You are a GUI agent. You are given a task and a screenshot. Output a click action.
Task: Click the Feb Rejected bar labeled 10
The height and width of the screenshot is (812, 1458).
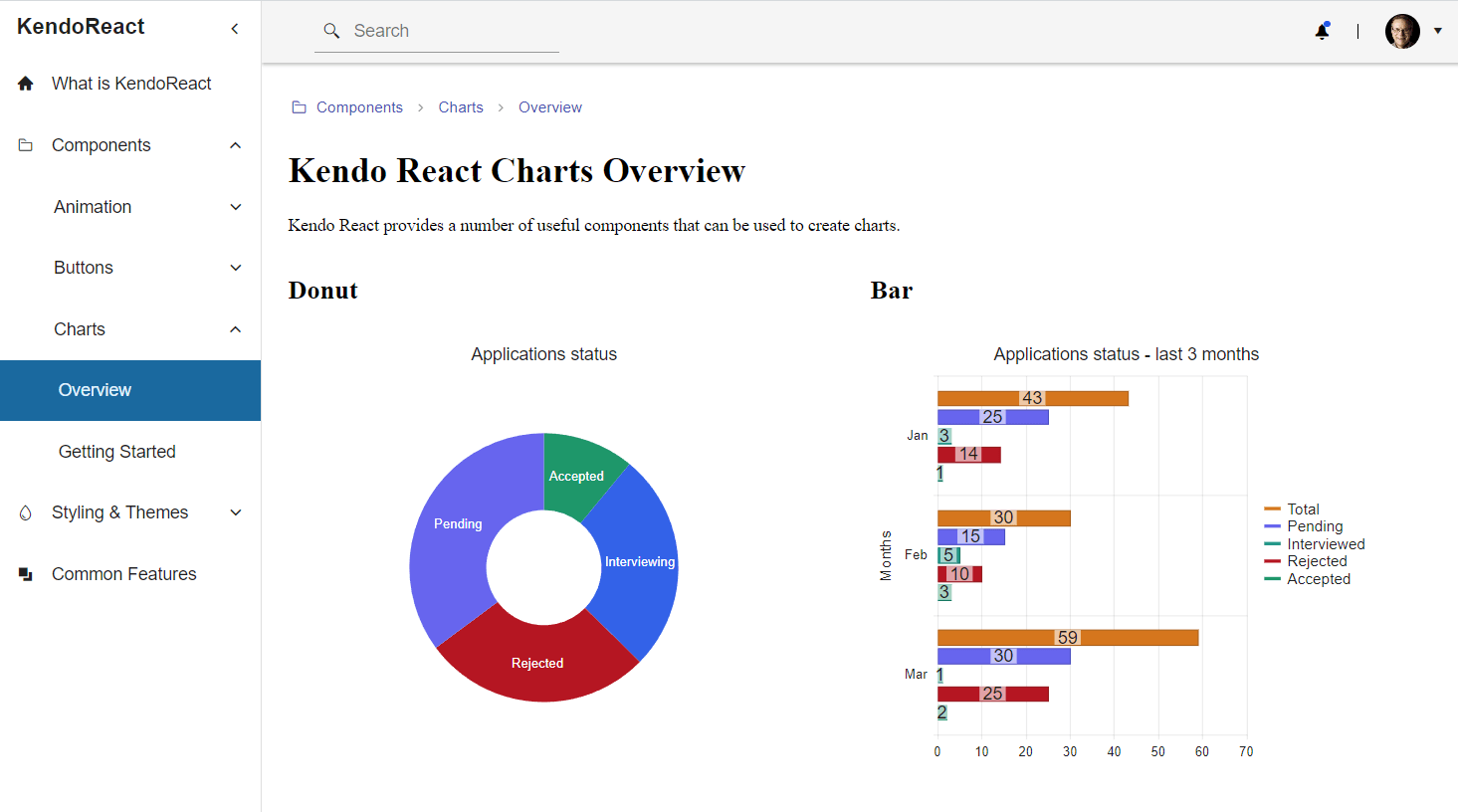pos(959,574)
